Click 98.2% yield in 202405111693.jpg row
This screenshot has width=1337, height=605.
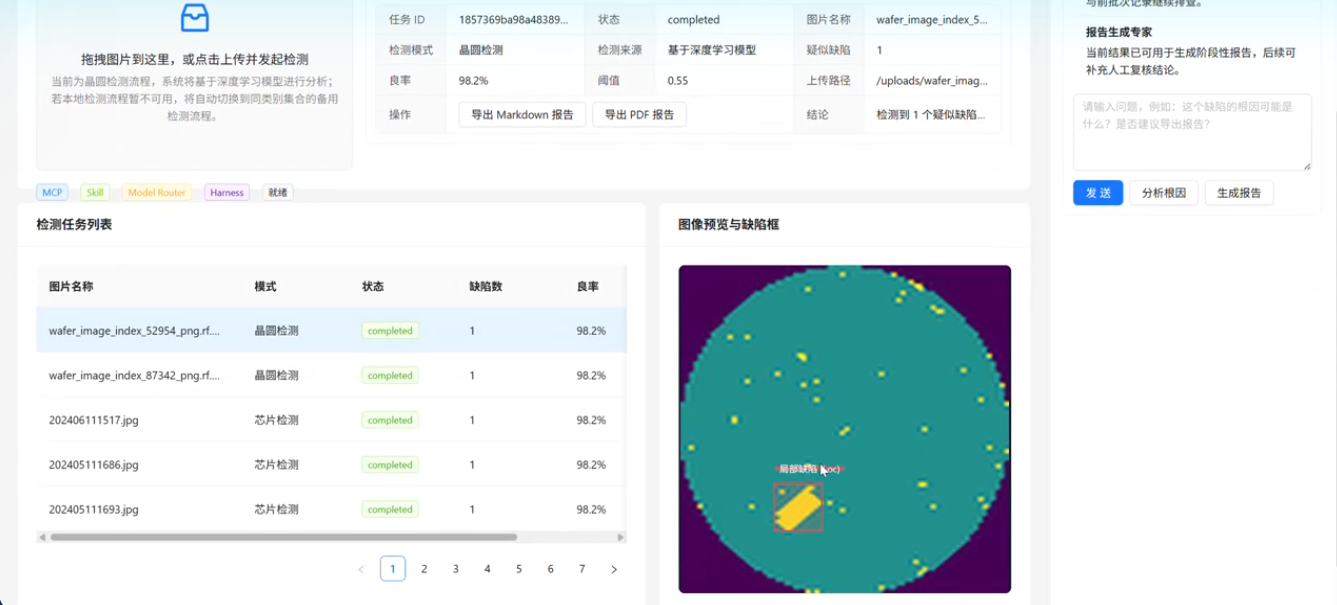(x=591, y=509)
